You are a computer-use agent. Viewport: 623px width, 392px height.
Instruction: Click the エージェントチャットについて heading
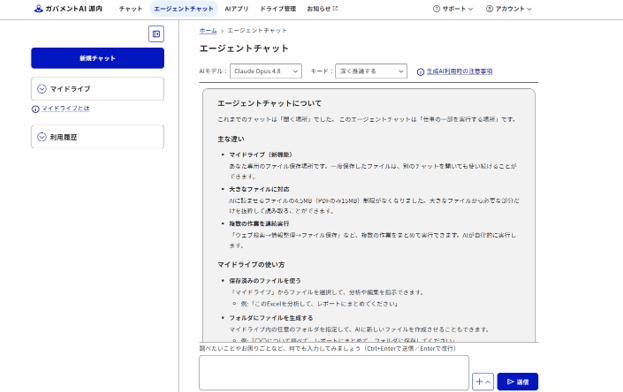(269, 103)
